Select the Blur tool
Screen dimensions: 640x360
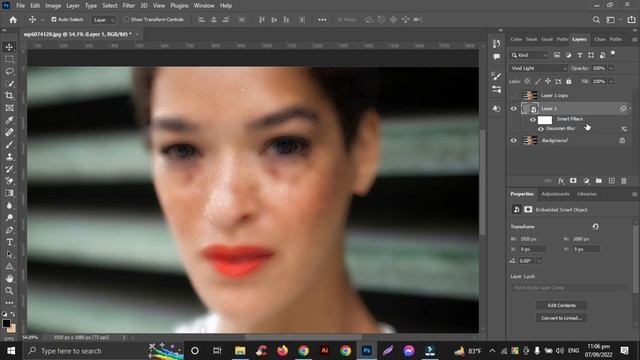(x=9, y=205)
